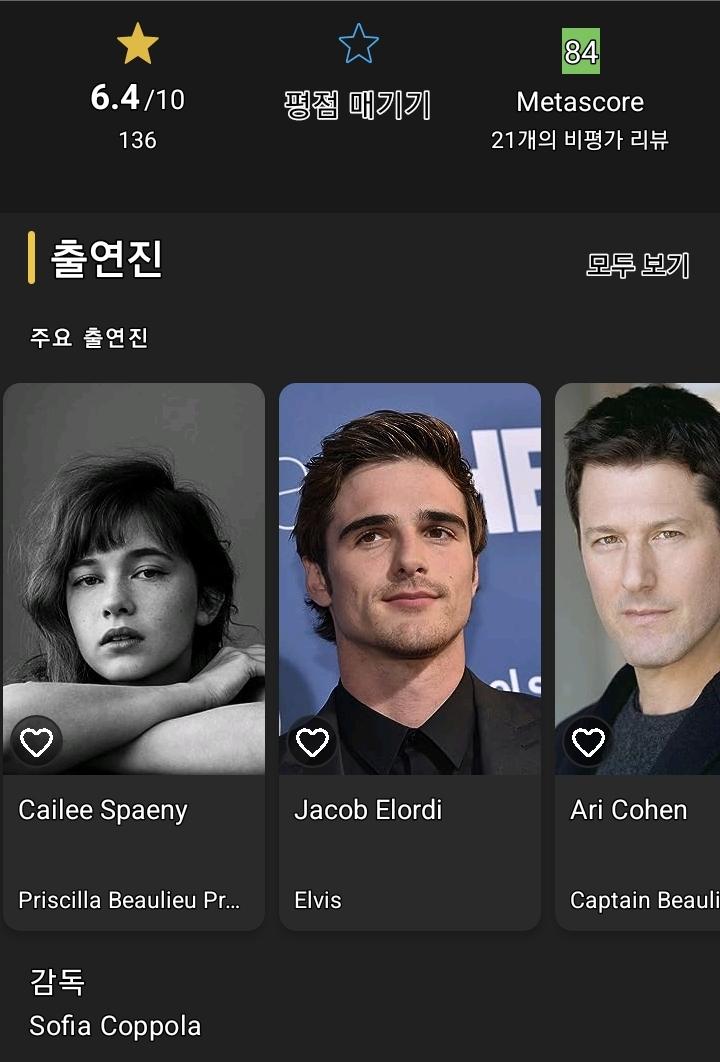Favorite Cailee Spaeny with heart icon

37,742
